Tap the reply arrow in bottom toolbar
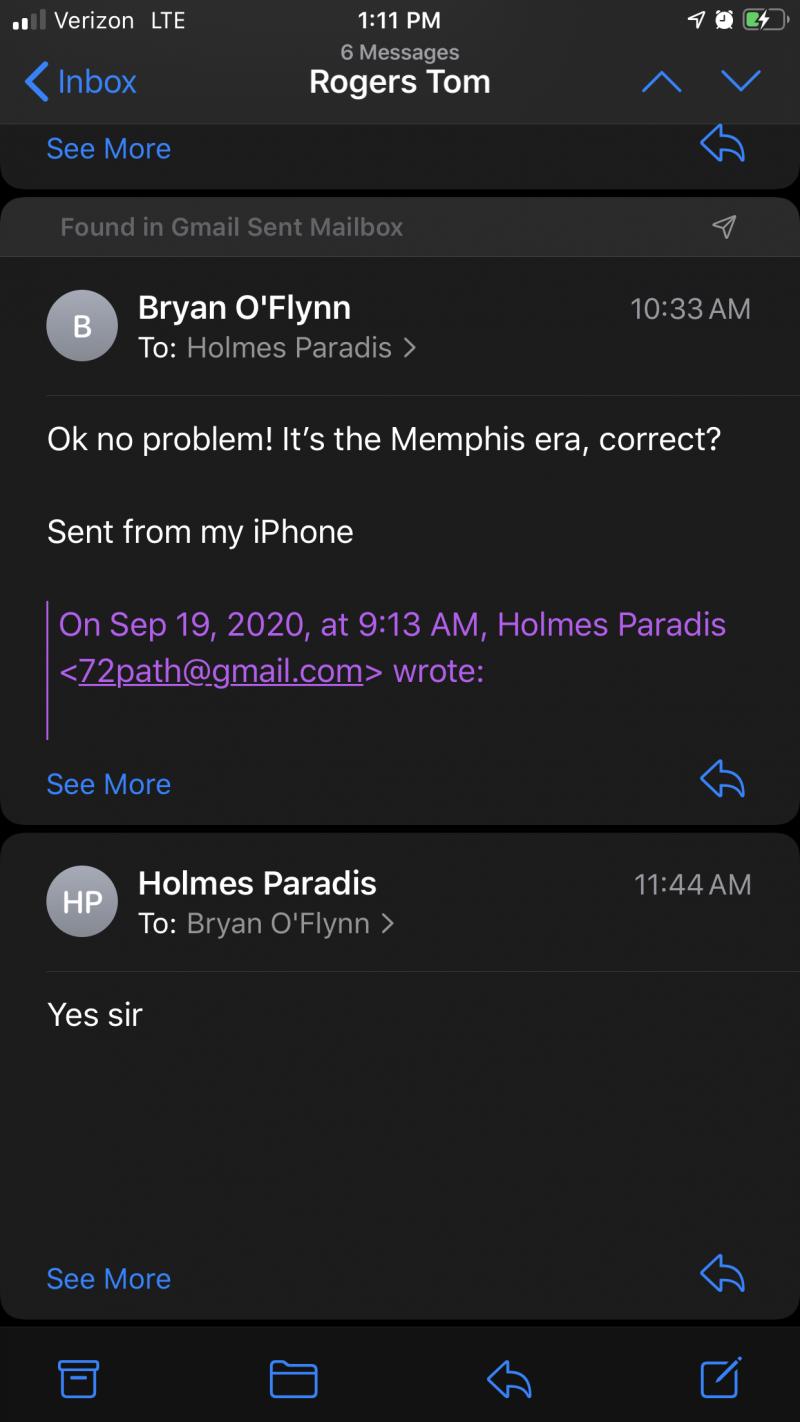The width and height of the screenshot is (800, 1422). click(509, 1380)
